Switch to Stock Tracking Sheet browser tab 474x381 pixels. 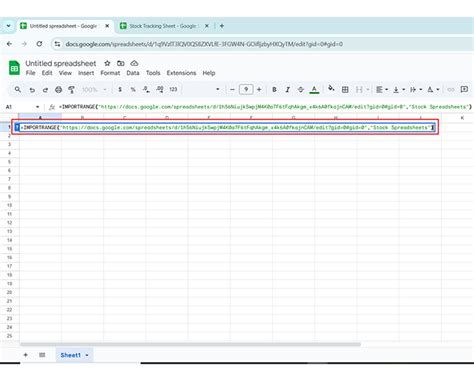click(163, 26)
